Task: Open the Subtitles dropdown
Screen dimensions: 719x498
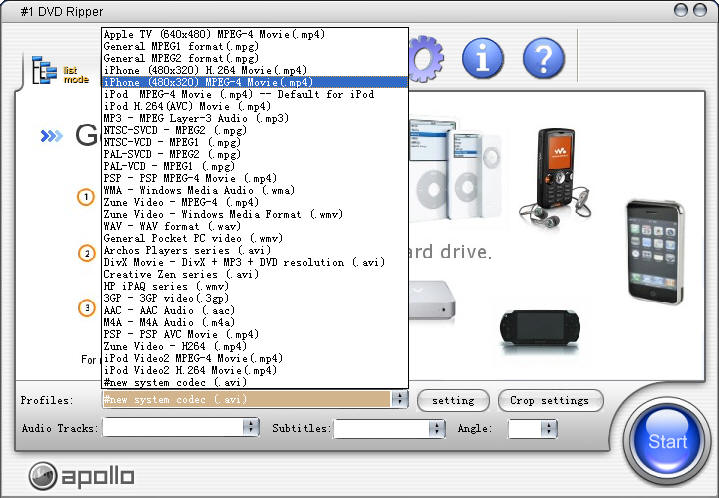Action: (437, 429)
